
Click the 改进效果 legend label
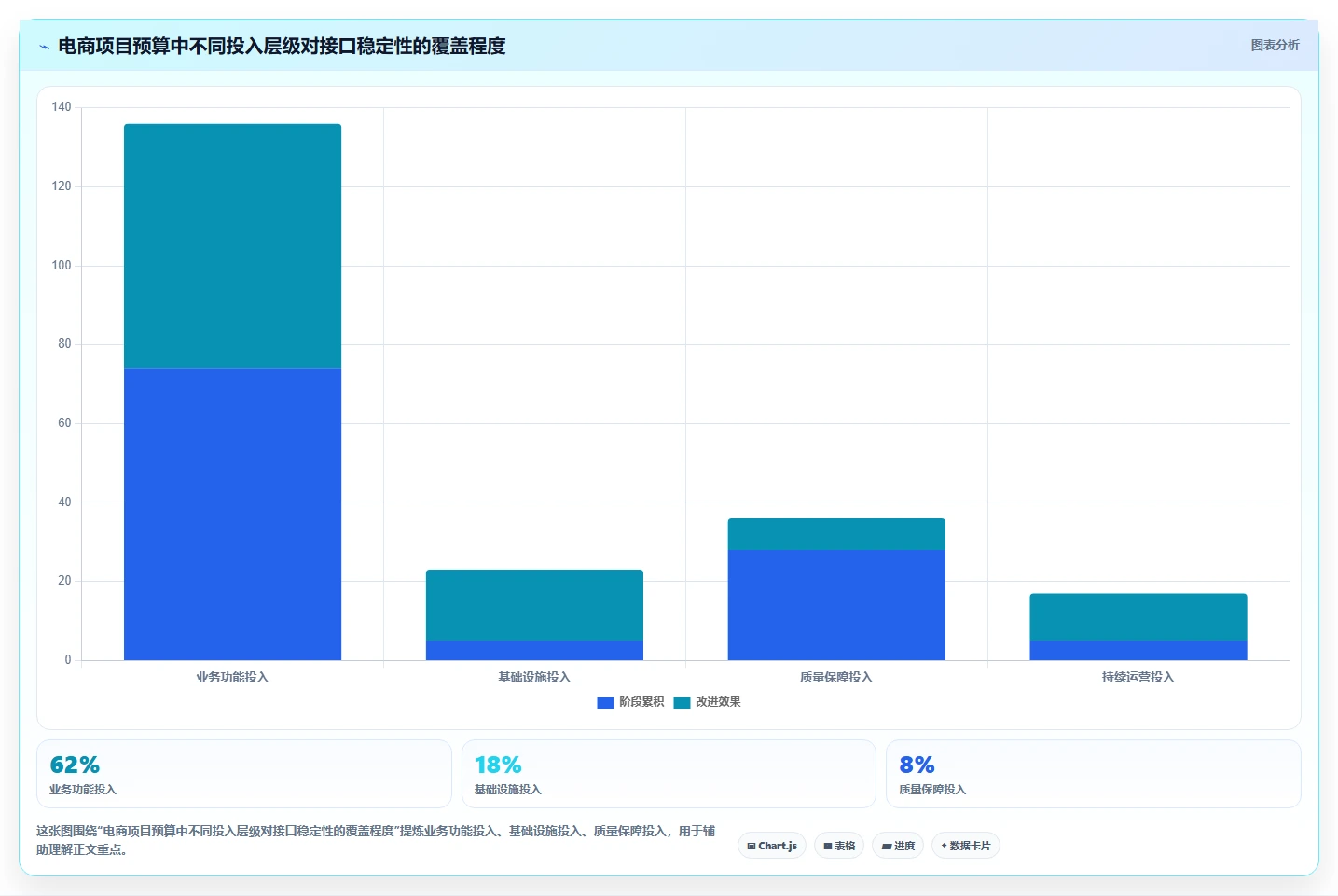[718, 702]
